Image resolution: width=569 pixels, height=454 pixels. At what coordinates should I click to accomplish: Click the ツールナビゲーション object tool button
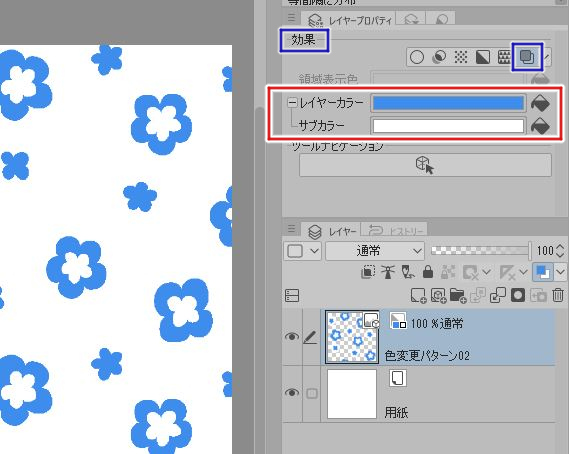click(425, 165)
